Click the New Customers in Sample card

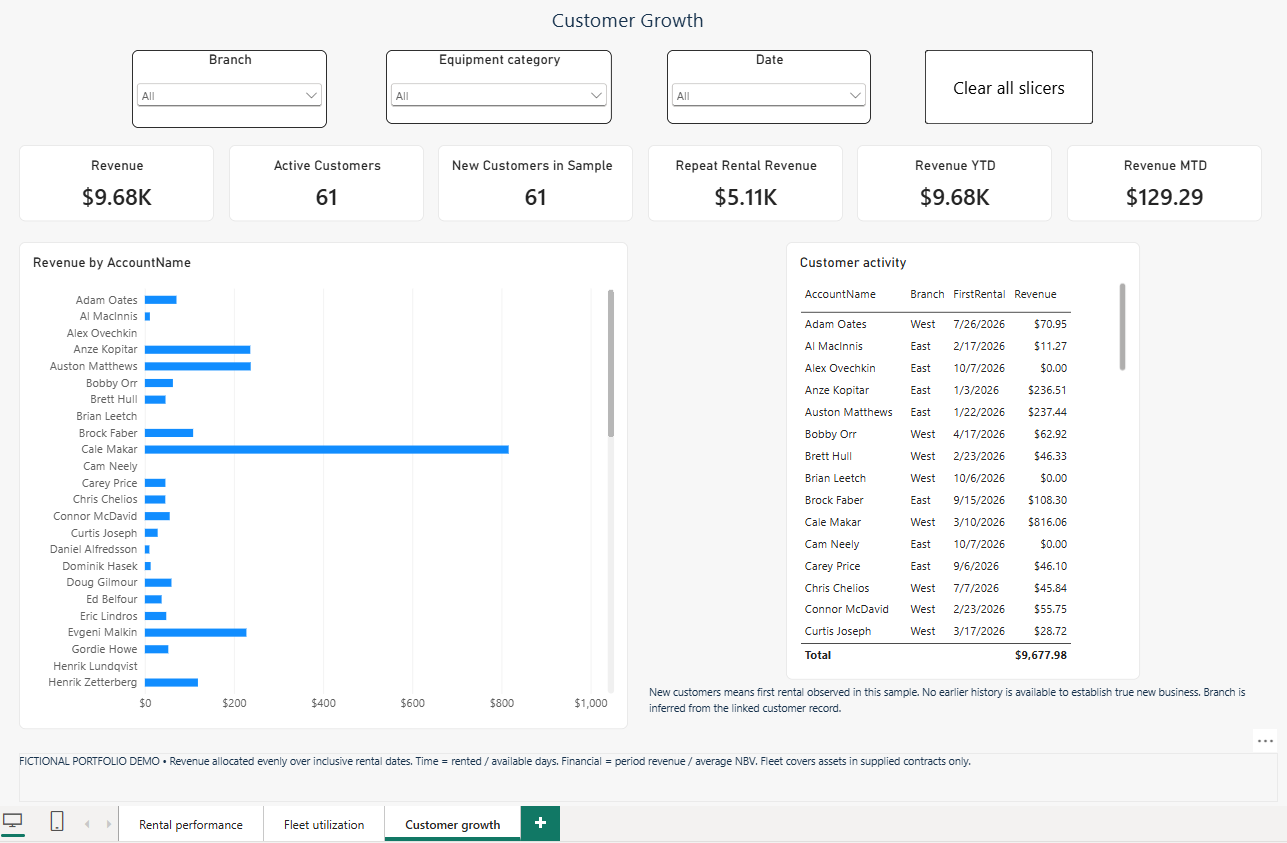[535, 183]
